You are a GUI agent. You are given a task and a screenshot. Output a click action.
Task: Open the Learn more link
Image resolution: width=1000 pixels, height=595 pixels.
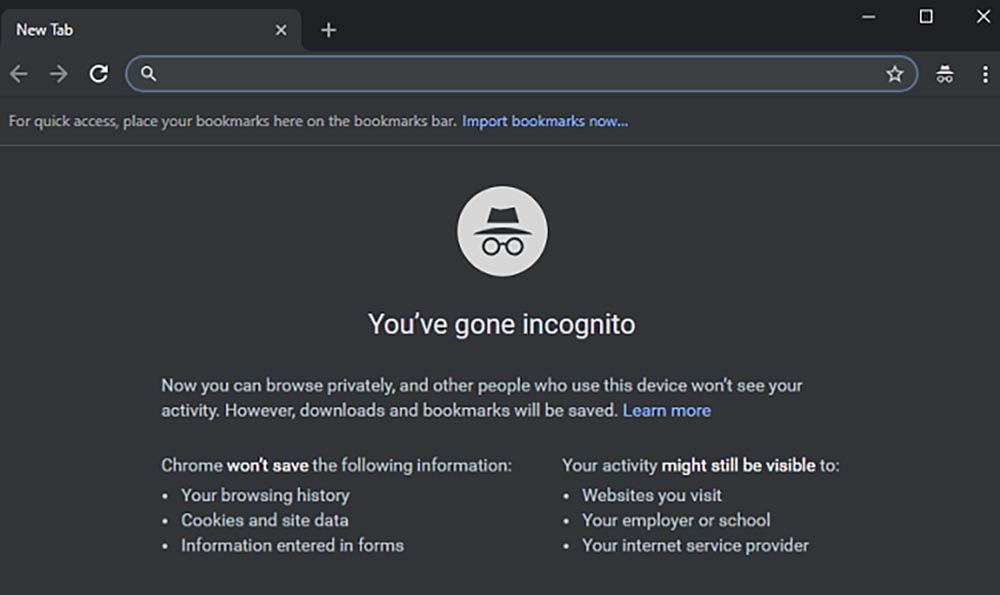(x=666, y=411)
